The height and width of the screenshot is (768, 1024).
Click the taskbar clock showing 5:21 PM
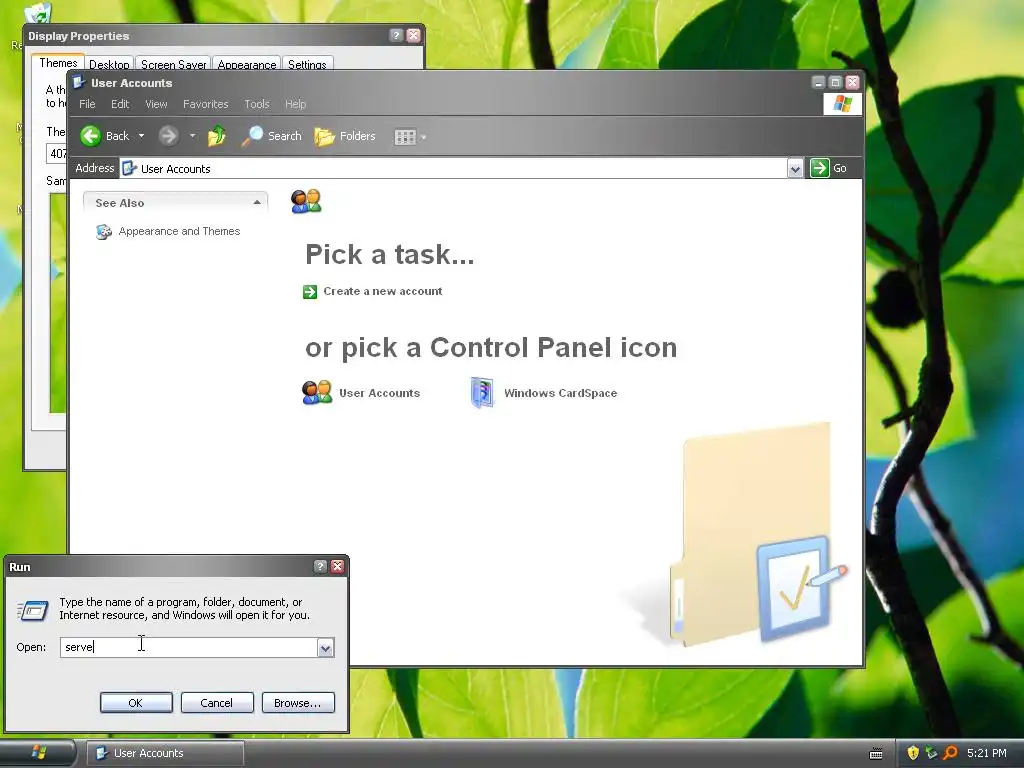(x=986, y=753)
